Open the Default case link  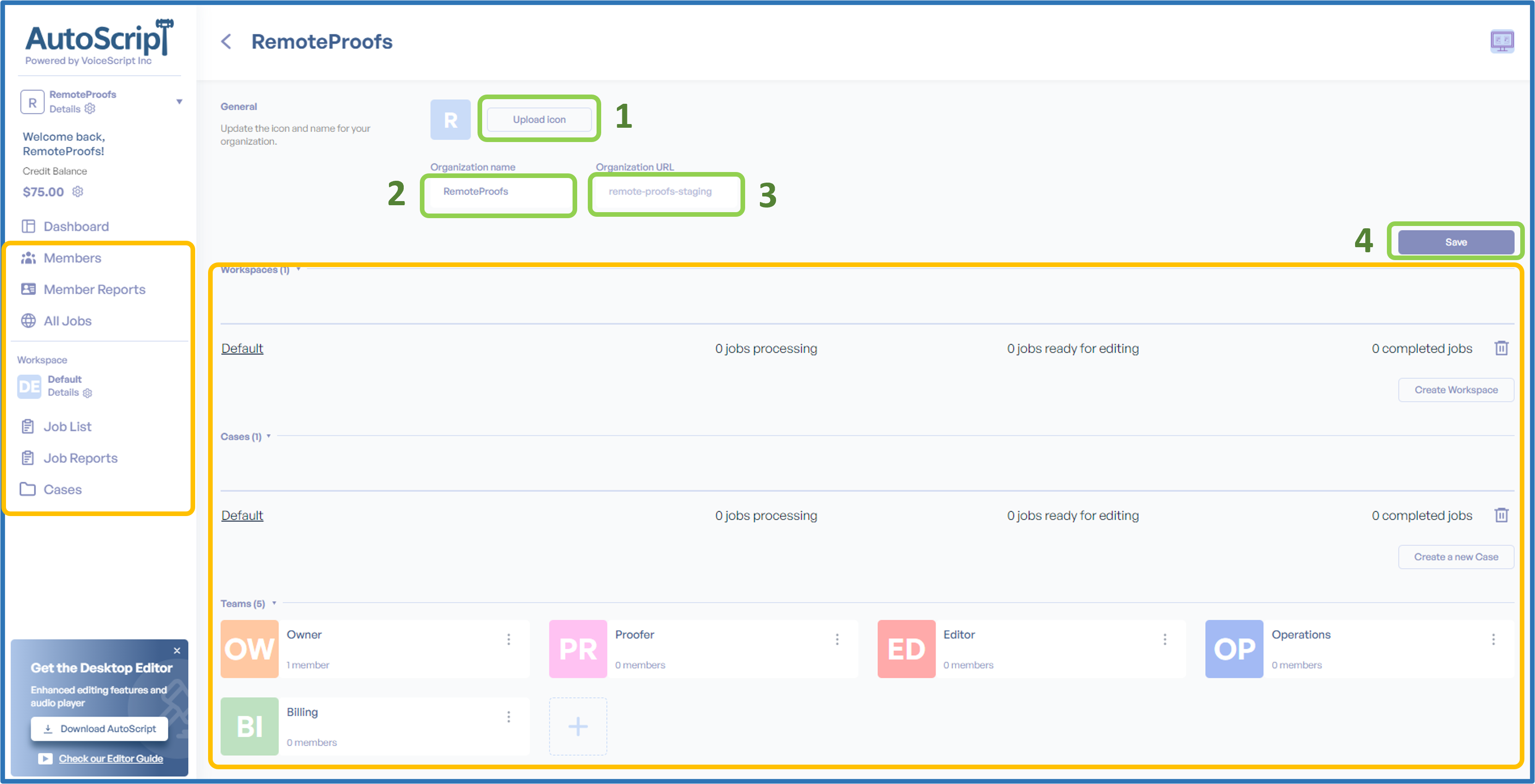pos(242,515)
